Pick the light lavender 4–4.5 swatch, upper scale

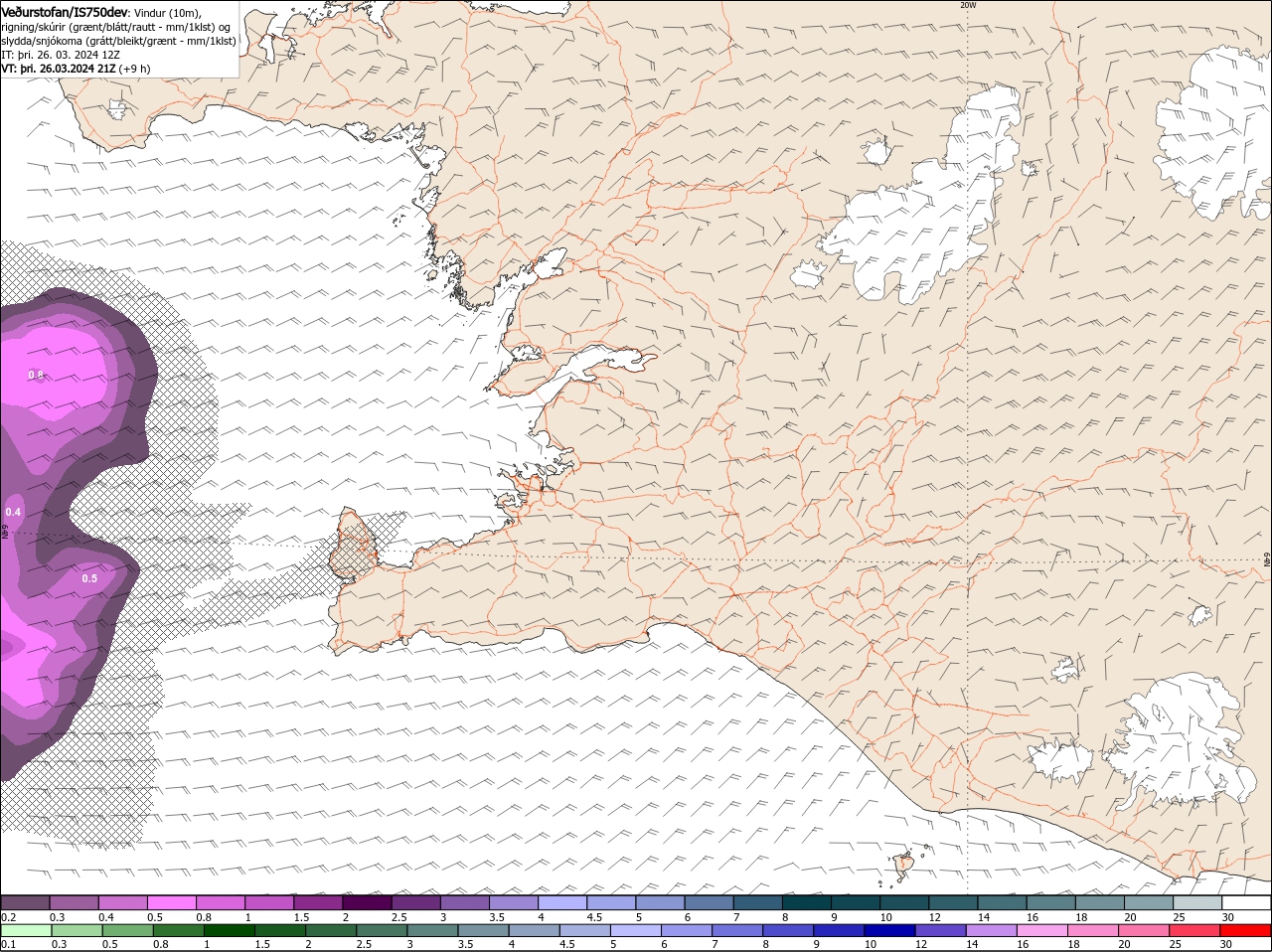click(x=560, y=902)
